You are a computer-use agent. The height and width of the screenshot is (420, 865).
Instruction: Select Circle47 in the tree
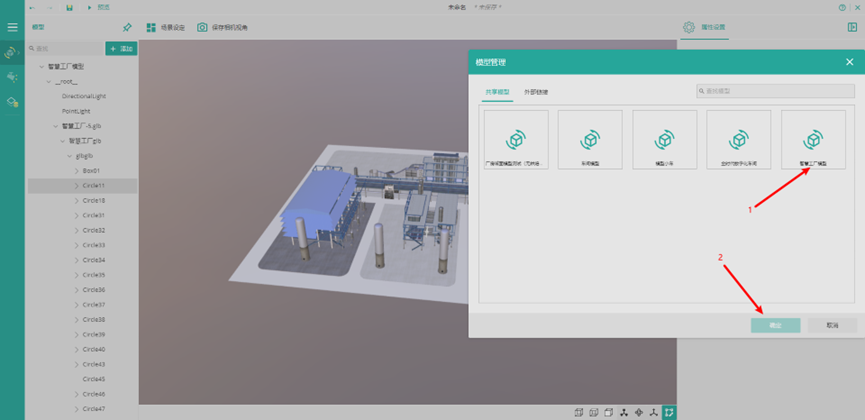94,409
